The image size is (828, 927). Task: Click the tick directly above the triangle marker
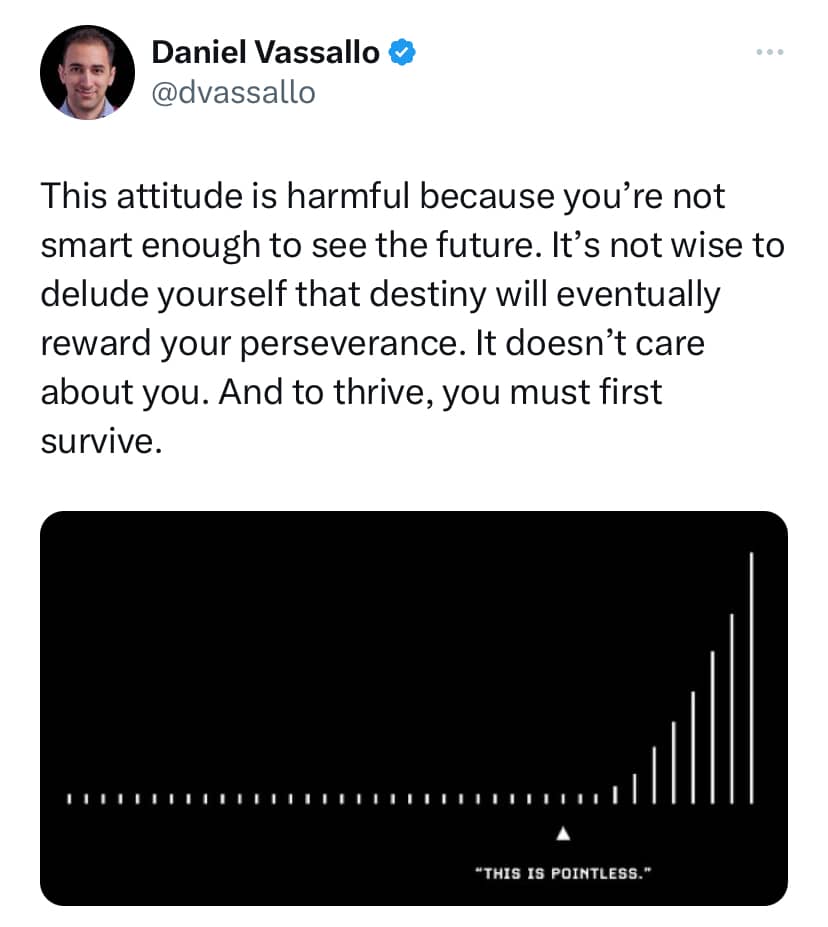(564, 800)
